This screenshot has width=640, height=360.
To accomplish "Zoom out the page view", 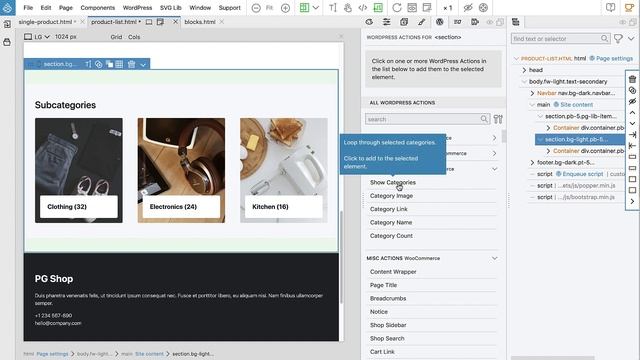I will [256, 8].
